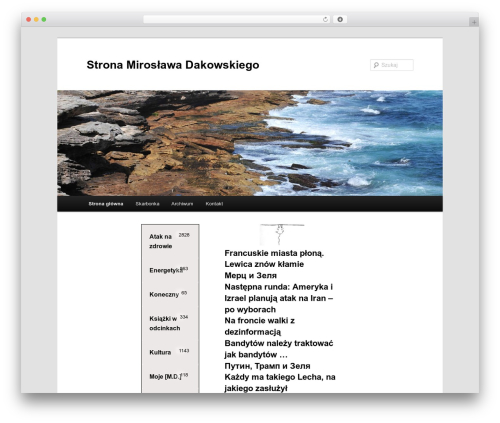Click the red close window dot
Viewport: 500px width, 423px height.
click(29, 20)
